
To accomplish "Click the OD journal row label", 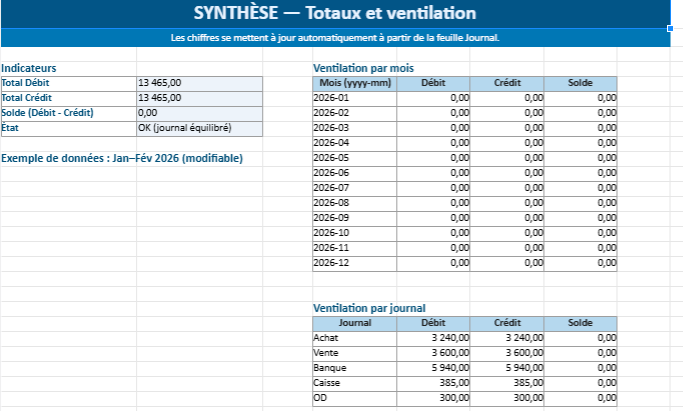I will click(354, 398).
